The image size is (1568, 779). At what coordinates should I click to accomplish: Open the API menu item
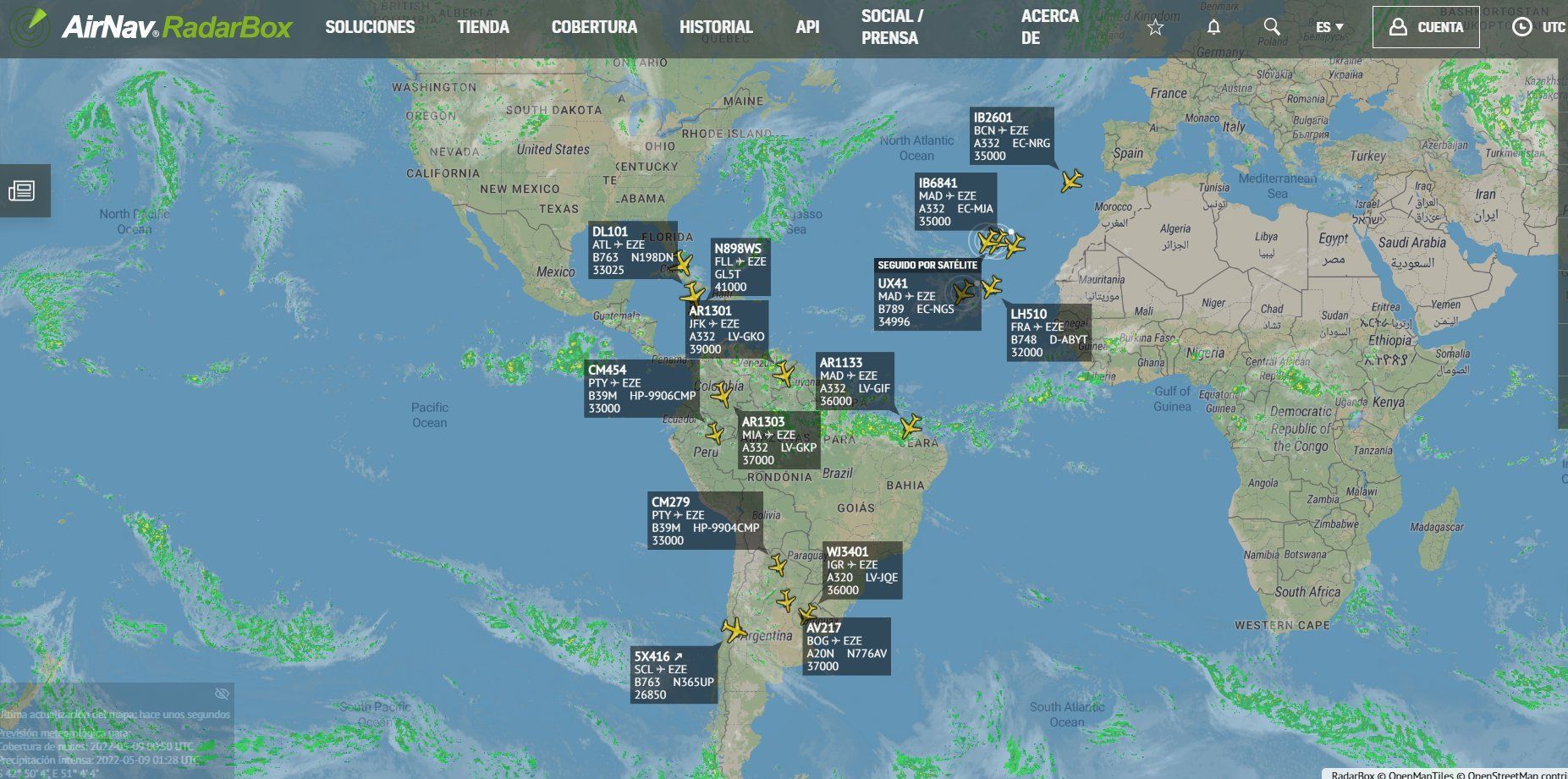[807, 27]
